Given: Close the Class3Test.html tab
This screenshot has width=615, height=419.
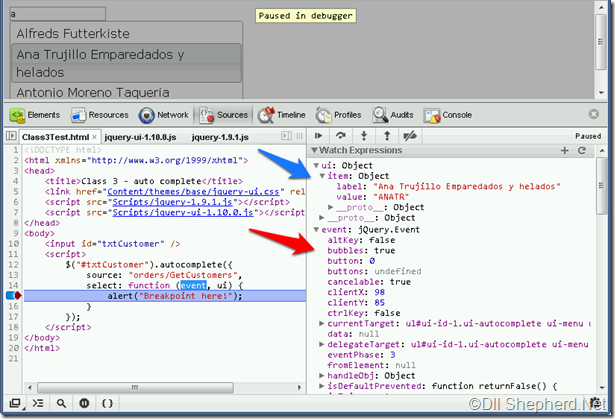Looking at the screenshot, I should [94, 137].
